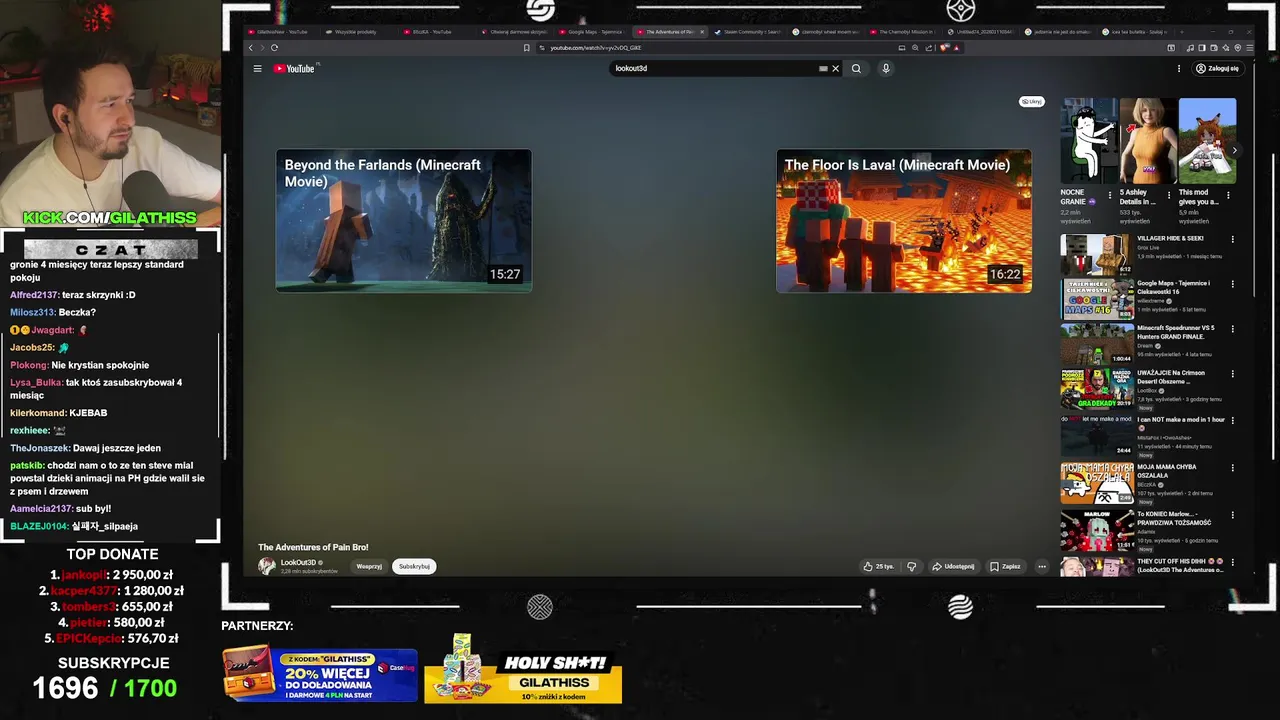Screen dimensions: 1280x720
Task: Clear the lookout3d search text
Action: (x=836, y=69)
